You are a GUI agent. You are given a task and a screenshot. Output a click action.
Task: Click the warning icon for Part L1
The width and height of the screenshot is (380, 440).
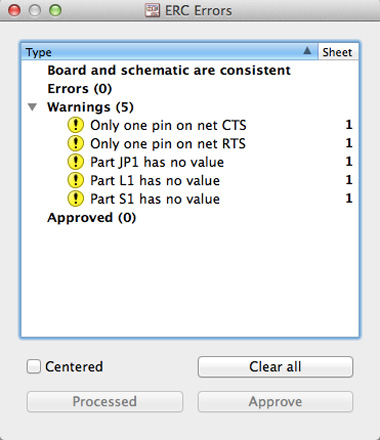click(x=76, y=180)
